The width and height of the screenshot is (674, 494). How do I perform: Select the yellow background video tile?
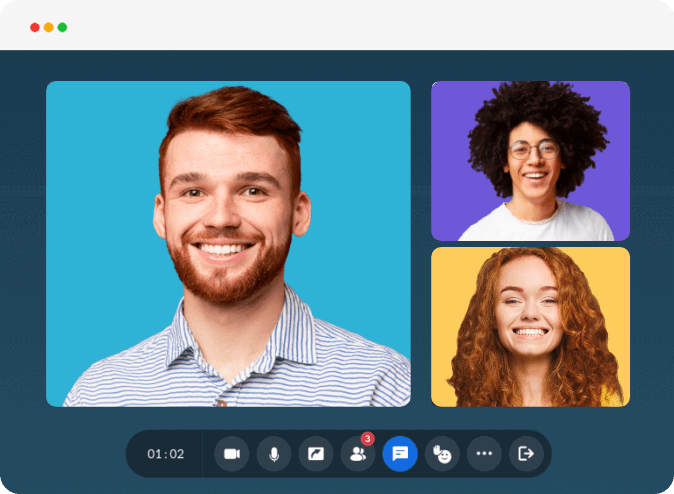tap(530, 327)
